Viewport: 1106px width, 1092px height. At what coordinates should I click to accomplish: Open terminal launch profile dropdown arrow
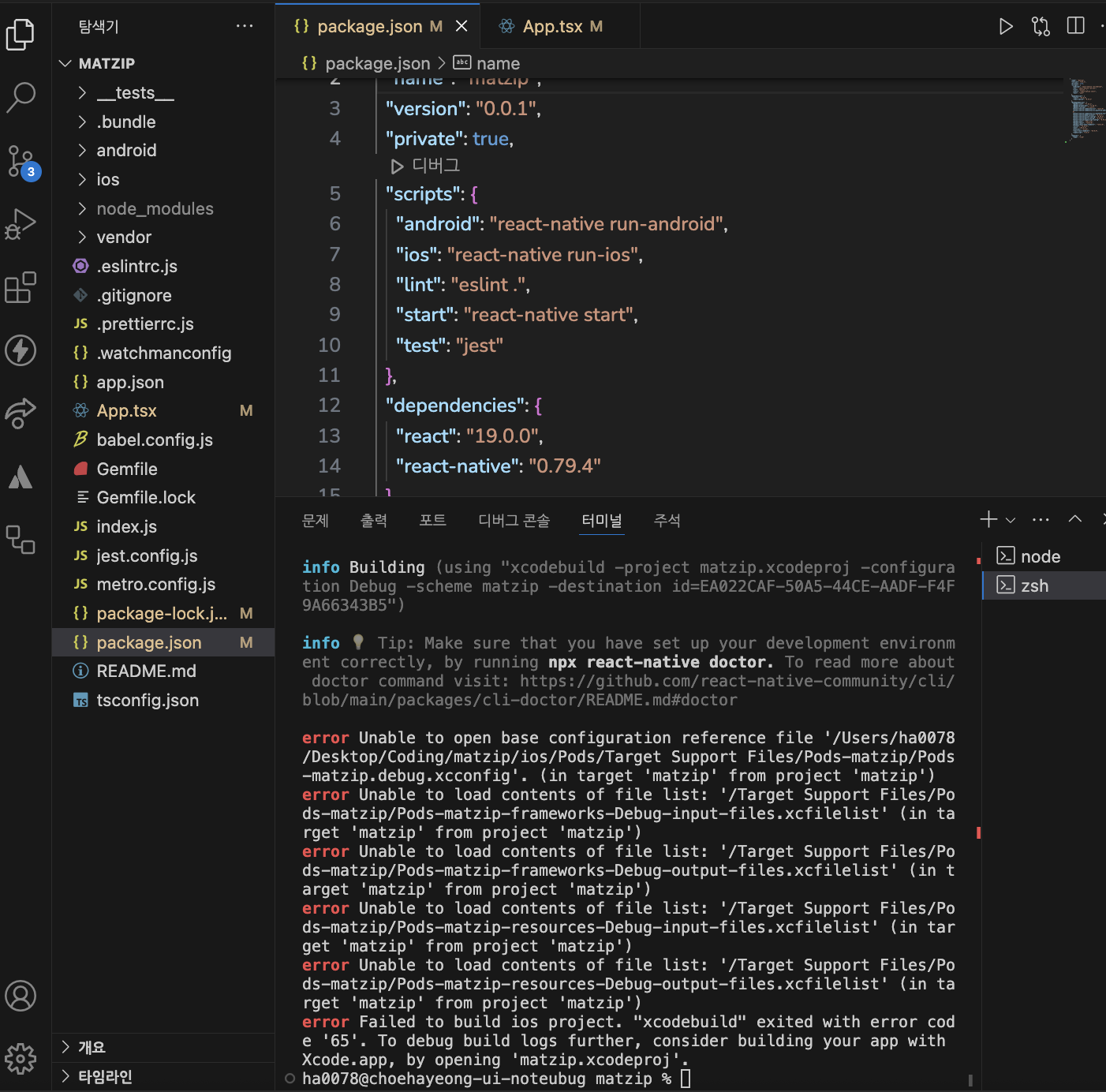[x=1011, y=520]
